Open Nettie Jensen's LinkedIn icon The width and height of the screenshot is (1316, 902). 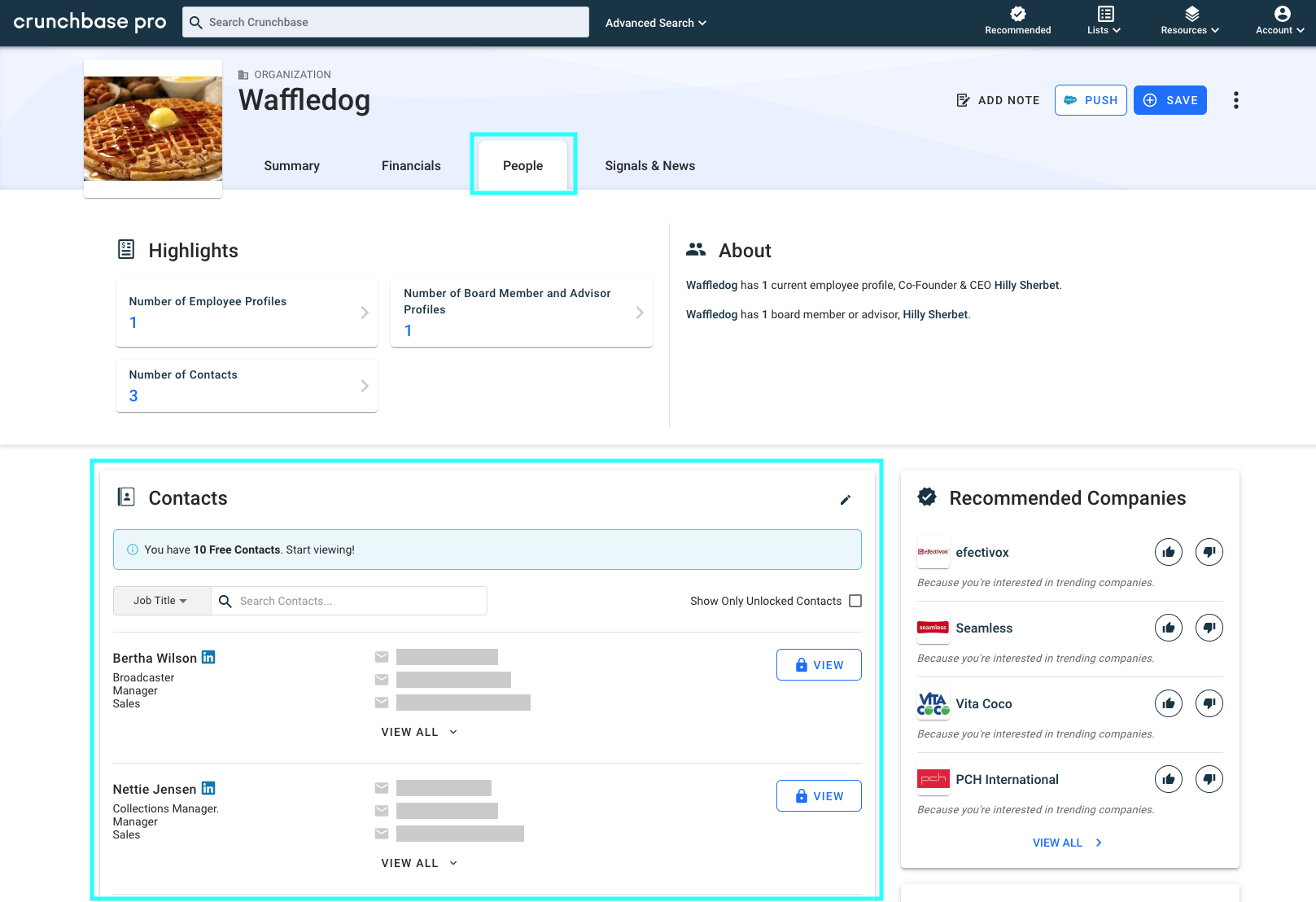[208, 788]
